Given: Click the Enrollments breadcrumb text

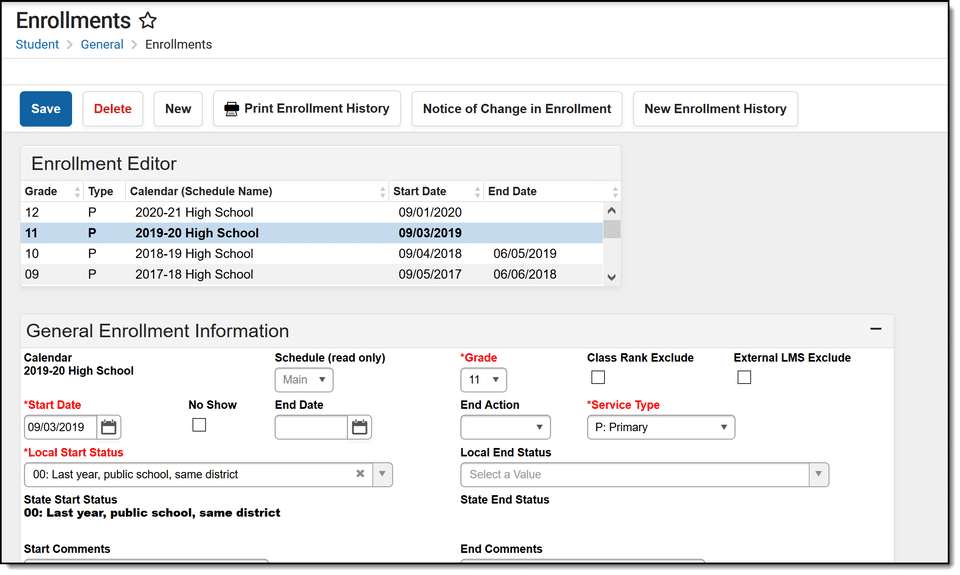Looking at the screenshot, I should pos(178,45).
